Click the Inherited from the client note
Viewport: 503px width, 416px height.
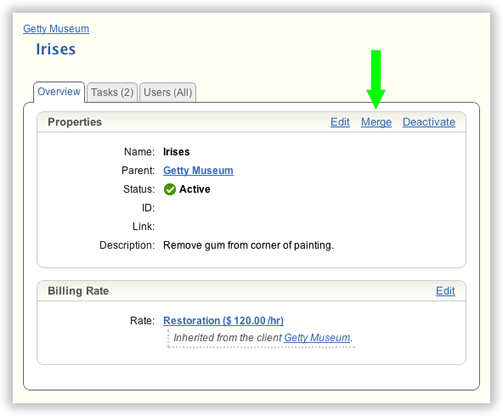tap(263, 338)
